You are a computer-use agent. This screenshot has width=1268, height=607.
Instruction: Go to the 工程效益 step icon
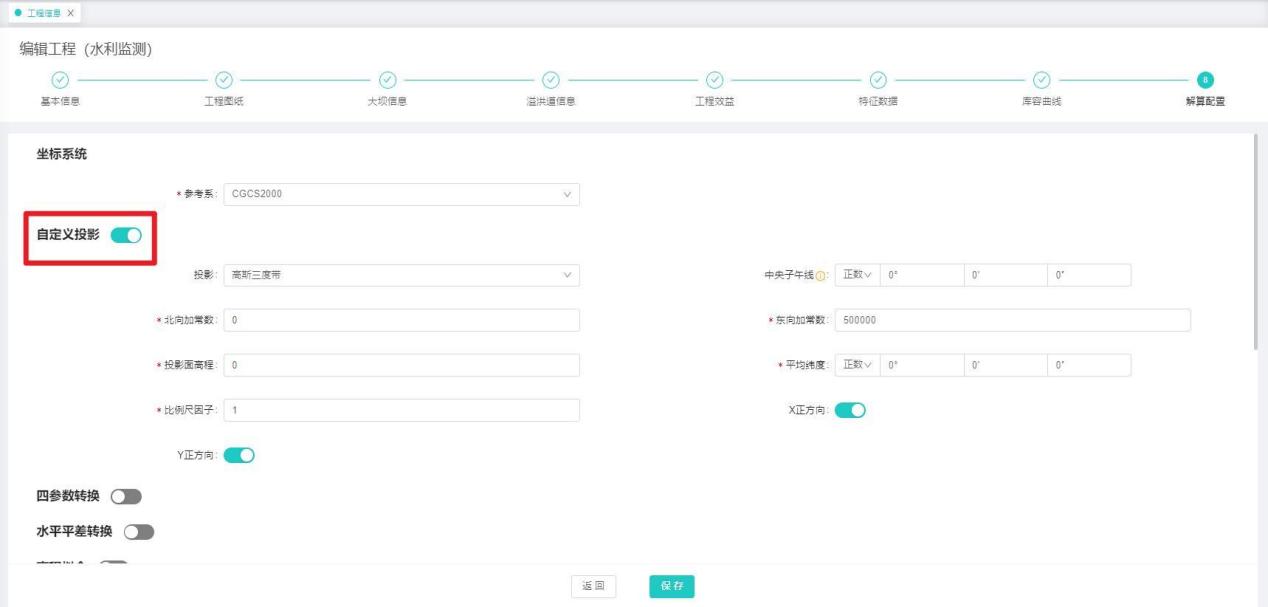click(714, 79)
